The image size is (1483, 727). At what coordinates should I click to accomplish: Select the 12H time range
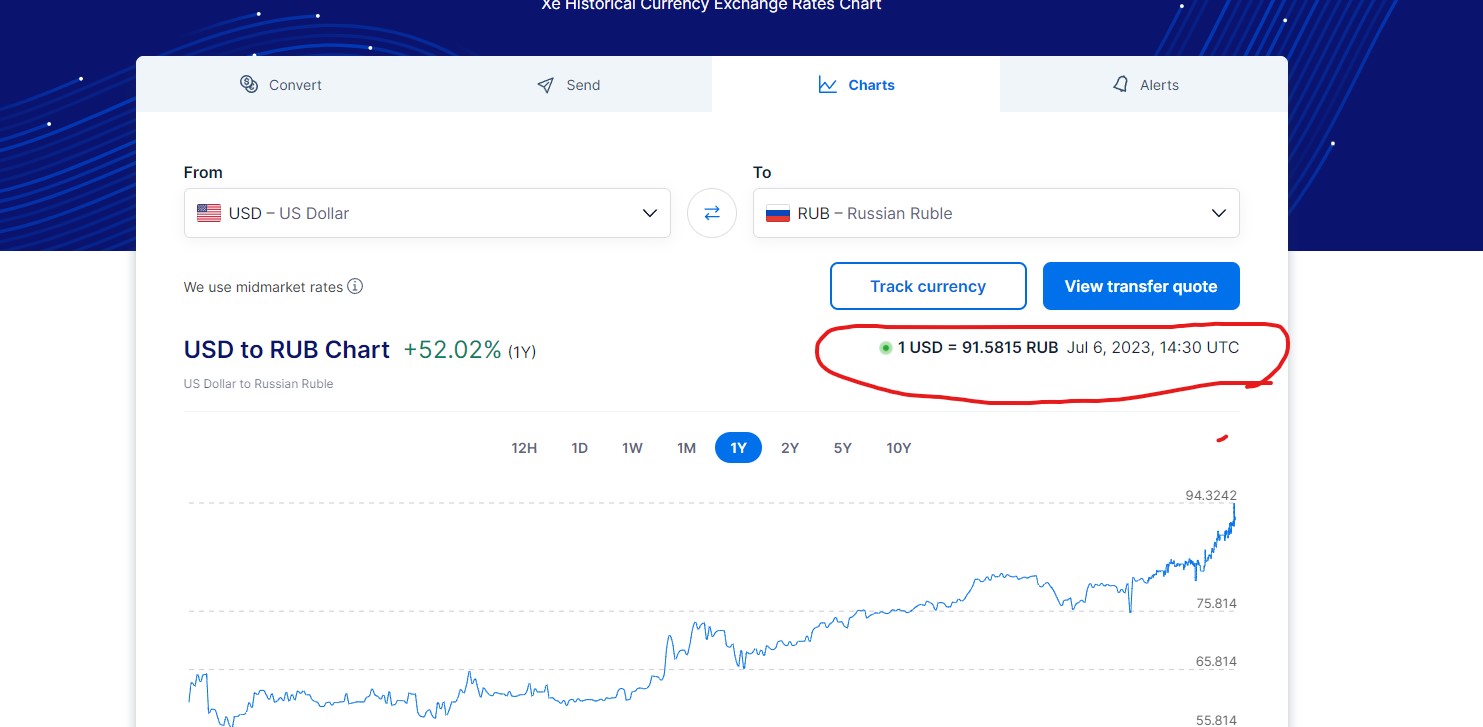pyautogui.click(x=524, y=448)
